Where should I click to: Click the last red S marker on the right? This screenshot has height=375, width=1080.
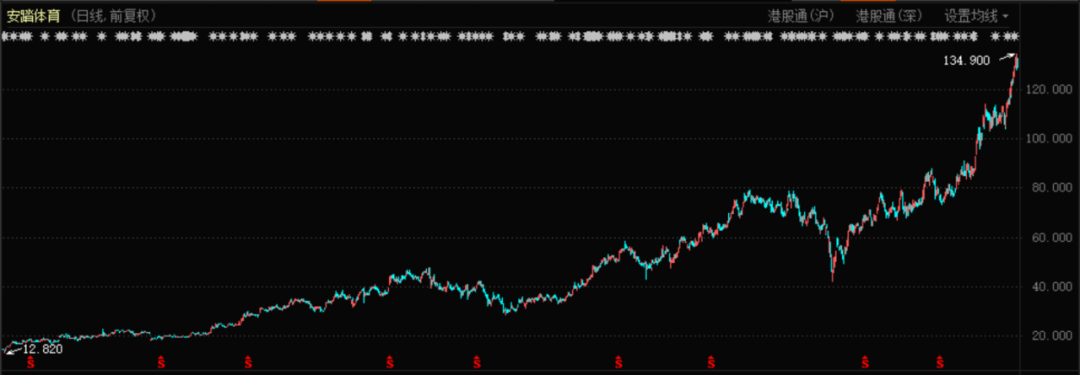(939, 362)
